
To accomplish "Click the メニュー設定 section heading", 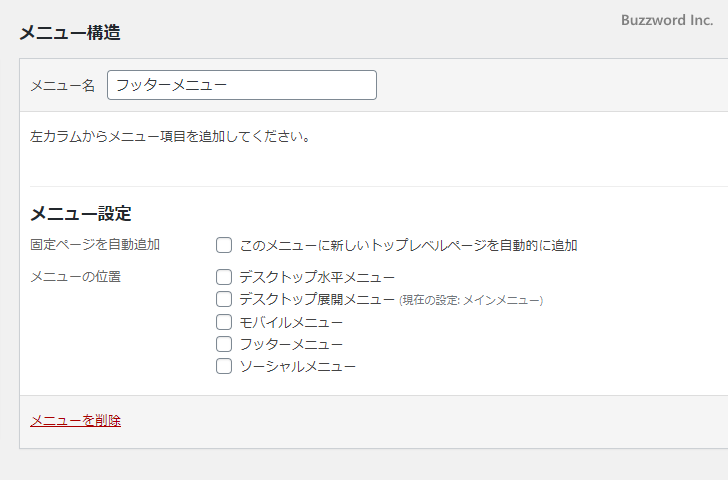I will click(81, 213).
